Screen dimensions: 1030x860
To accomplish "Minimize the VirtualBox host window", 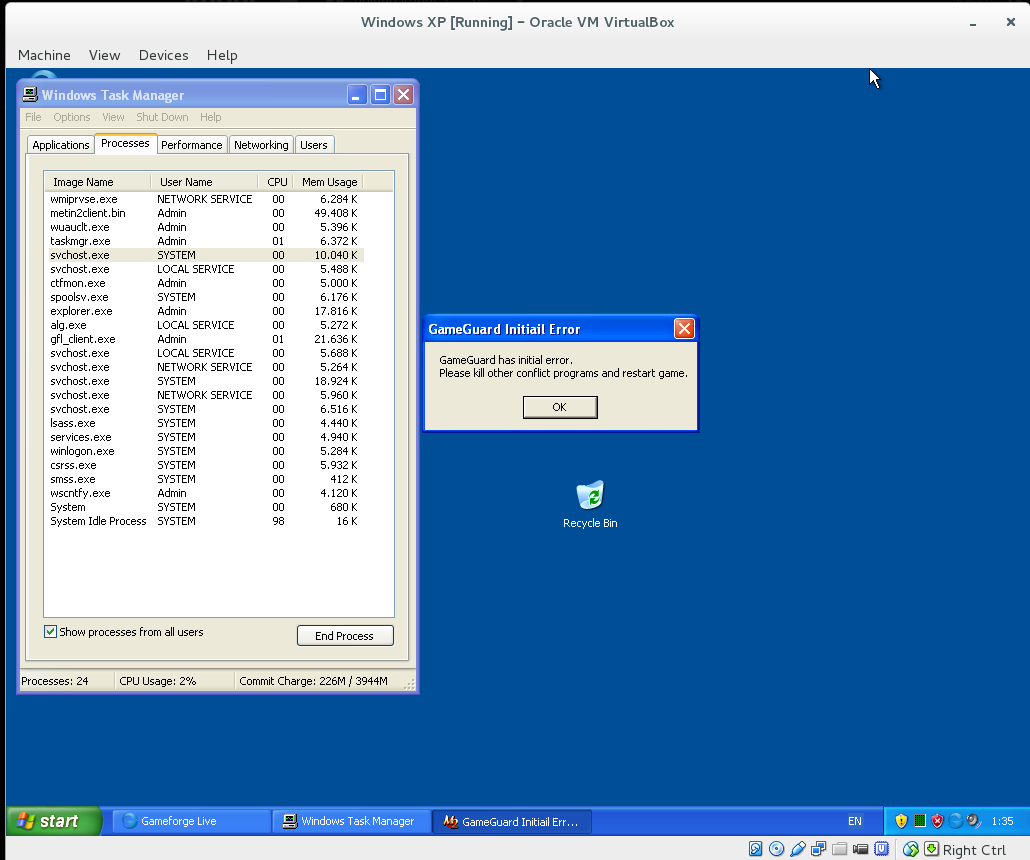I will click(973, 23).
